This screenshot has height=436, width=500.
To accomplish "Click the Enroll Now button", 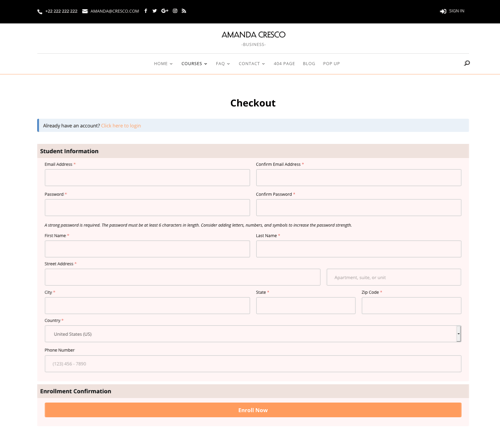I will click(253, 410).
